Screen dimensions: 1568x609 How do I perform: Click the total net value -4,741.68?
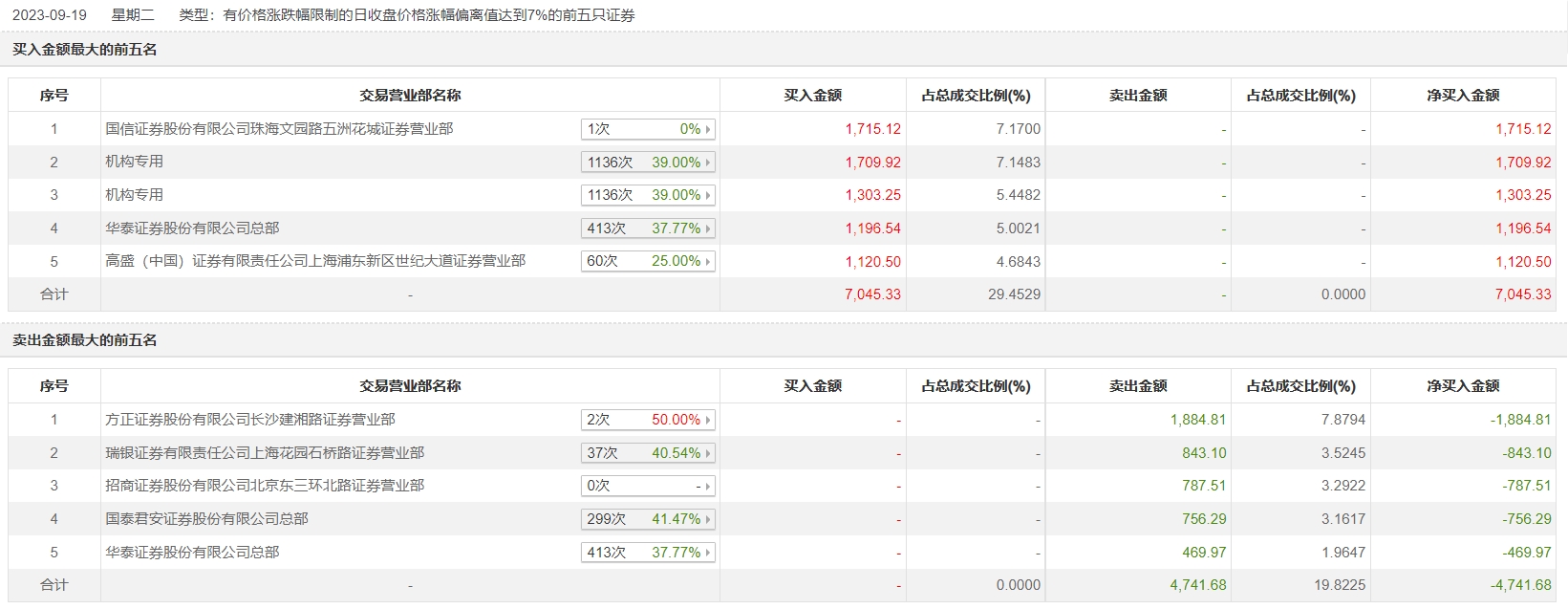click(1521, 585)
